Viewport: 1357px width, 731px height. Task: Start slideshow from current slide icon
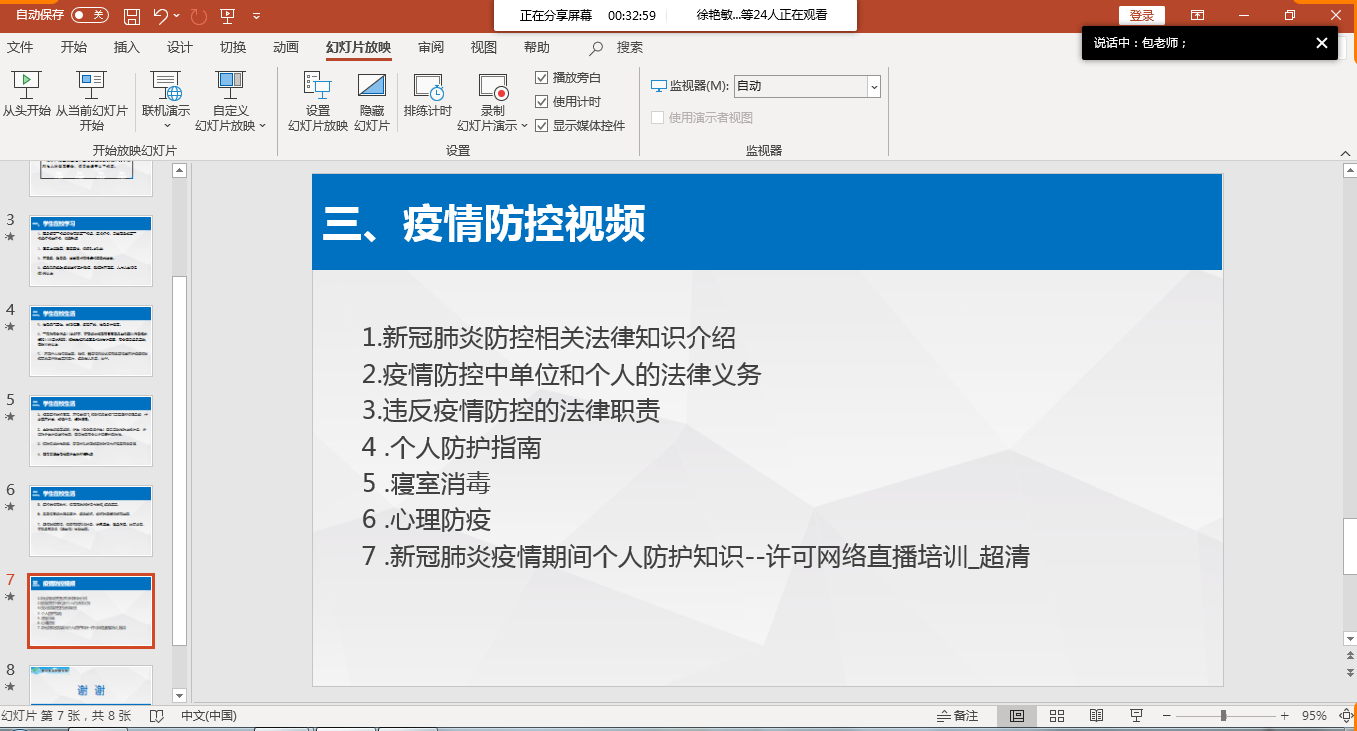[92, 85]
